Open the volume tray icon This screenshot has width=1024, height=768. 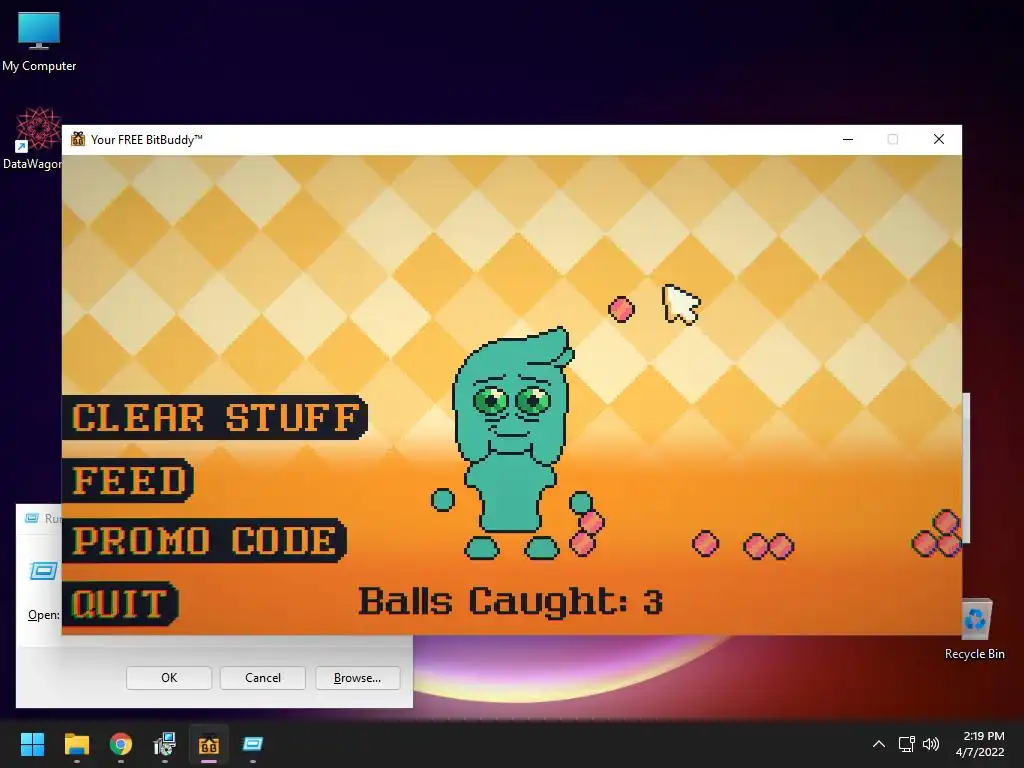point(931,744)
